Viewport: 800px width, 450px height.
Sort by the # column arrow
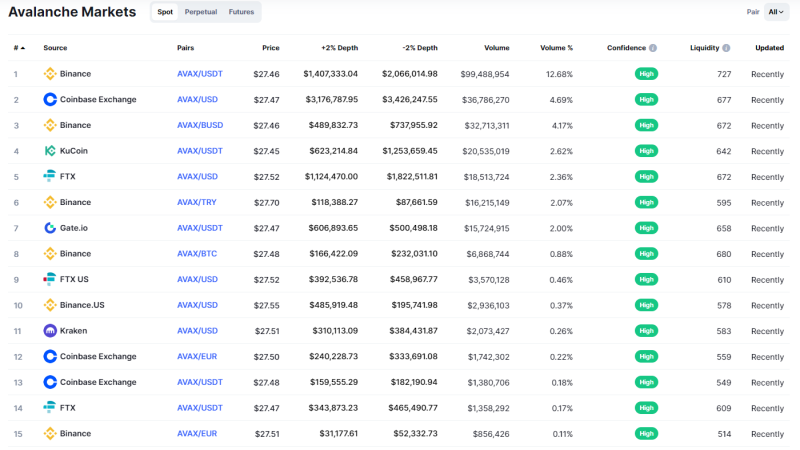coord(22,48)
